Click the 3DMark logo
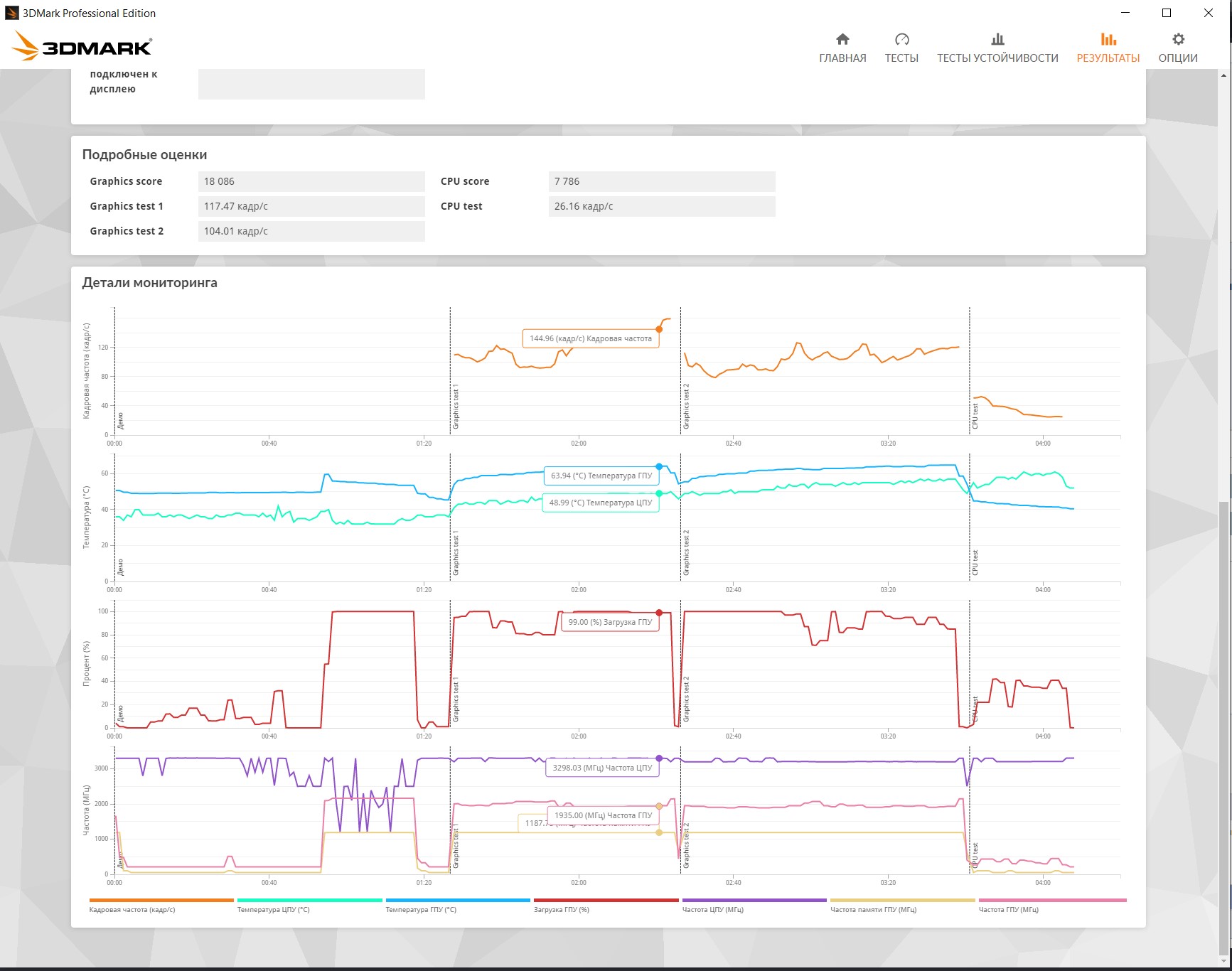This screenshot has height=971, width=1232. 82,46
